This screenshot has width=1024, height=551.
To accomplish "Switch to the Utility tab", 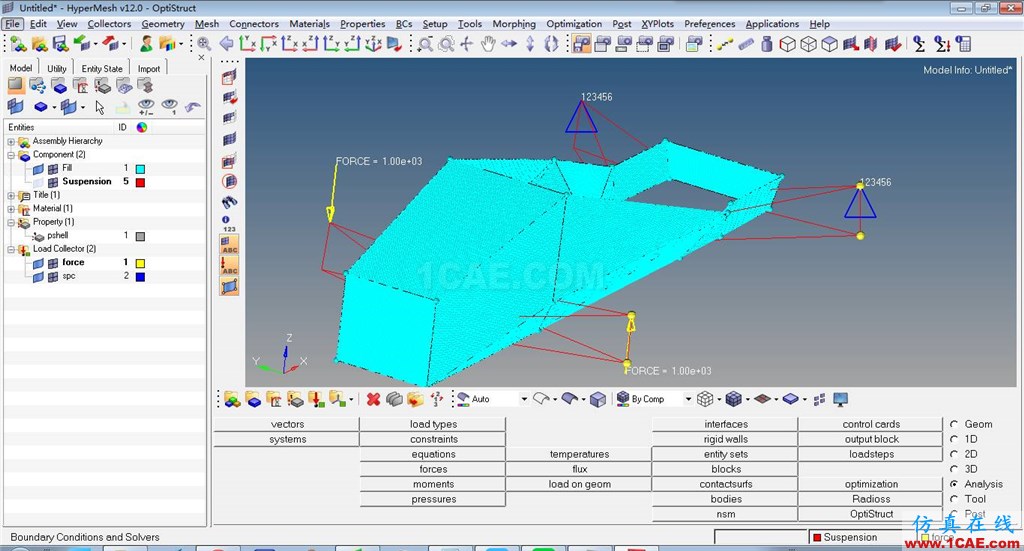I will point(57,68).
